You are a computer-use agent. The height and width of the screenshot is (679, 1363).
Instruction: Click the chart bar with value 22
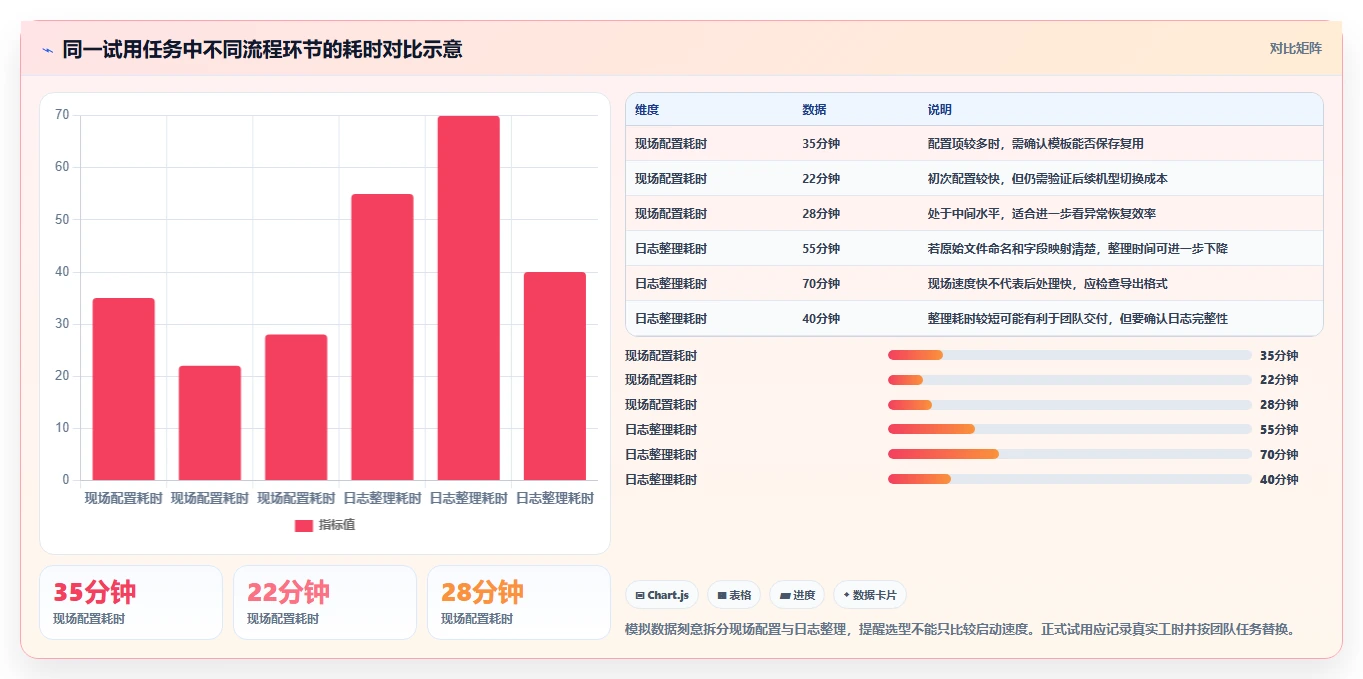click(210, 423)
